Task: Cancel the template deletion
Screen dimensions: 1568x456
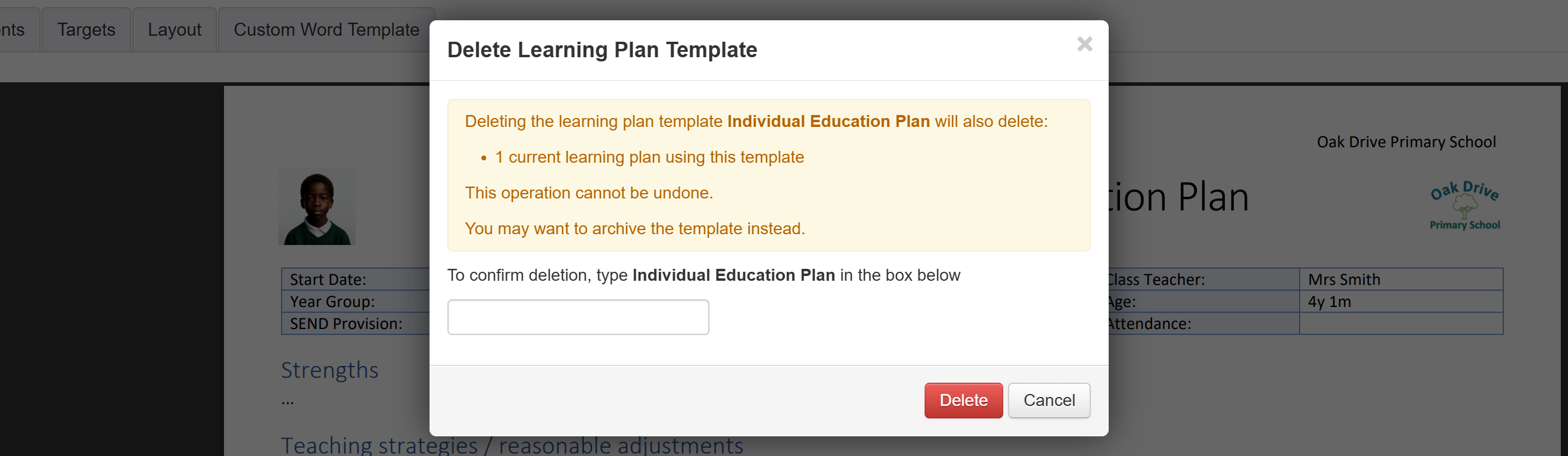Action: point(1049,400)
